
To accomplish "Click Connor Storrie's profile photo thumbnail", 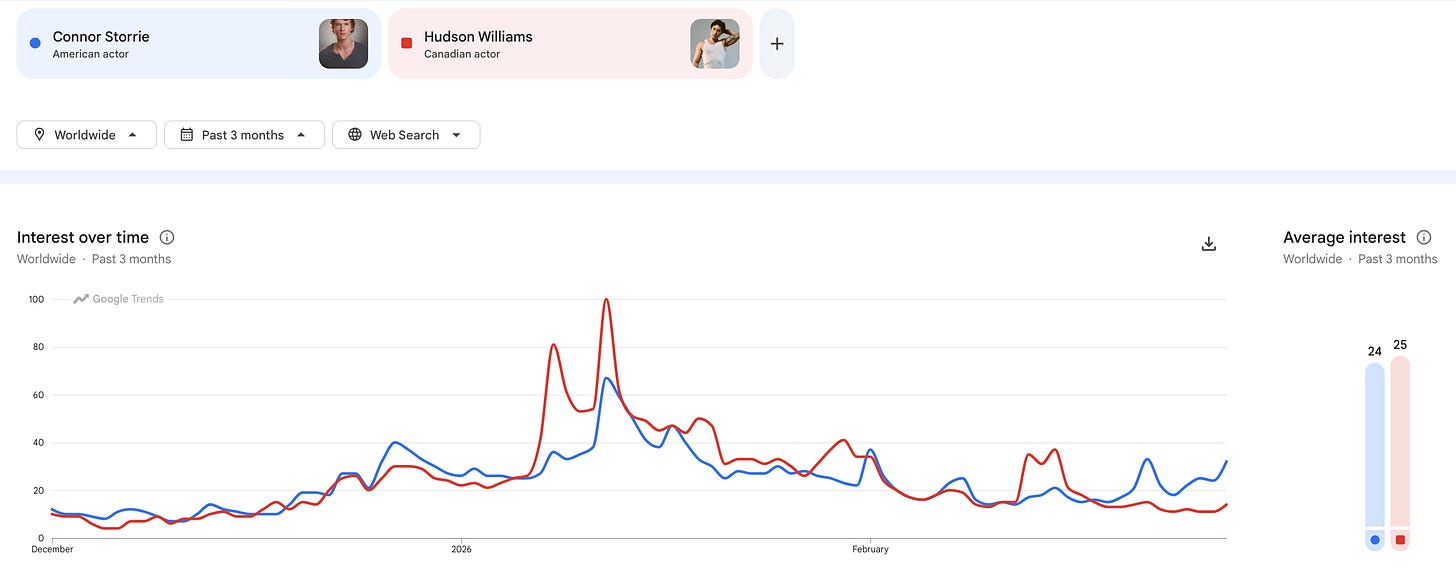I will pos(343,44).
